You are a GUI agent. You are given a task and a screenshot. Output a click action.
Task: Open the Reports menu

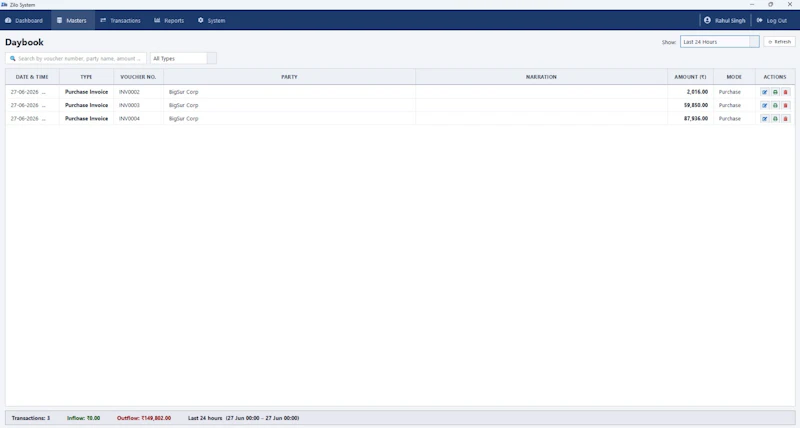tap(169, 20)
